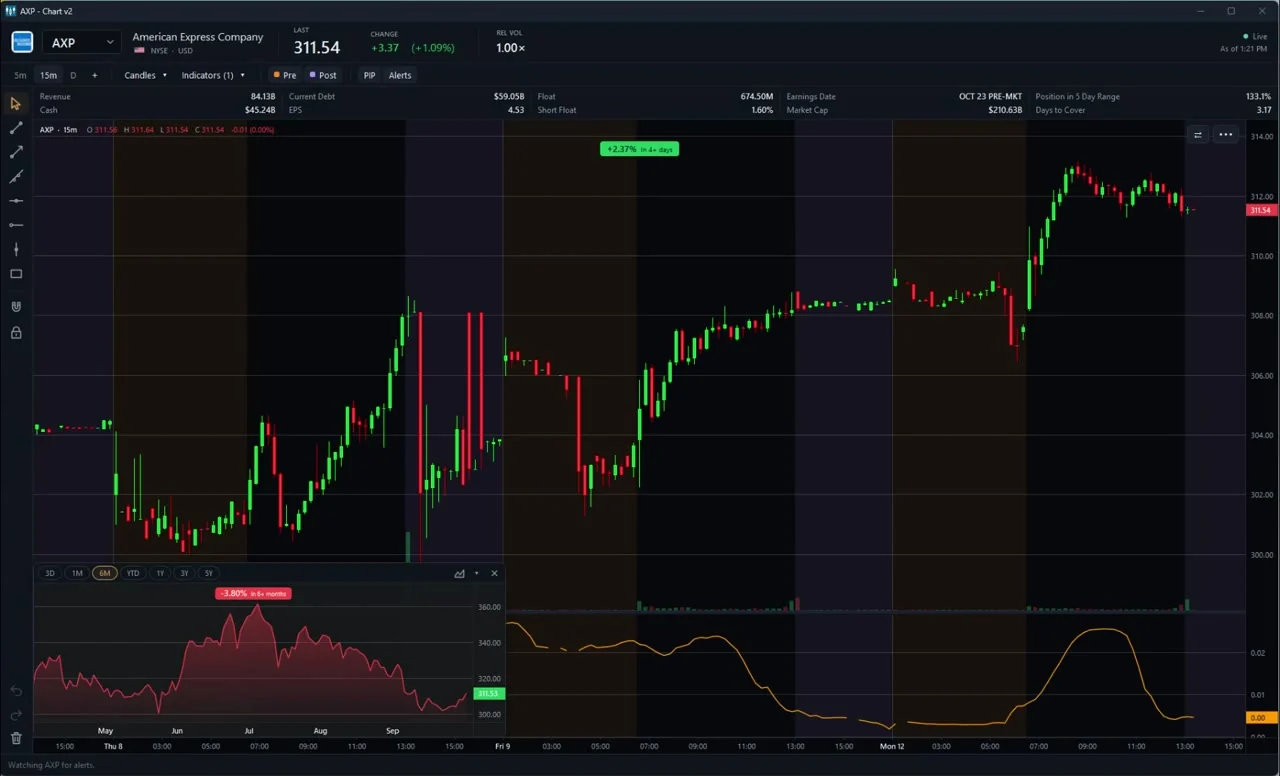Open the Indicators (1) dropdown
This screenshot has height=776, width=1280.
[x=213, y=75]
